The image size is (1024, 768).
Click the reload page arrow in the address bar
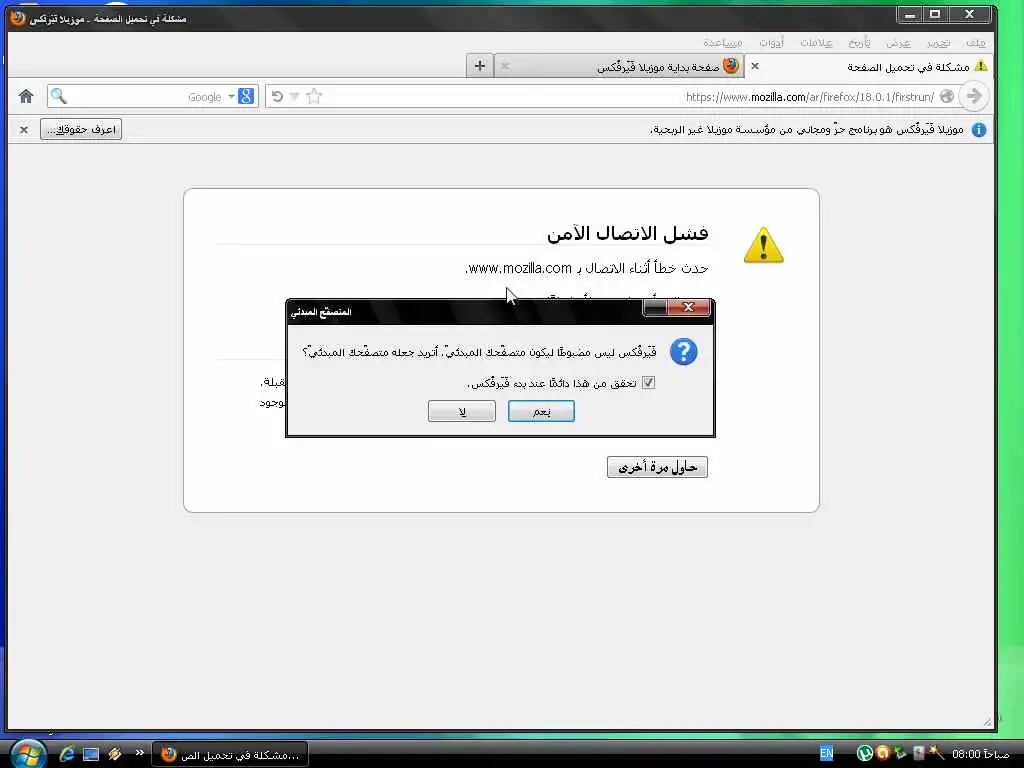pos(278,97)
